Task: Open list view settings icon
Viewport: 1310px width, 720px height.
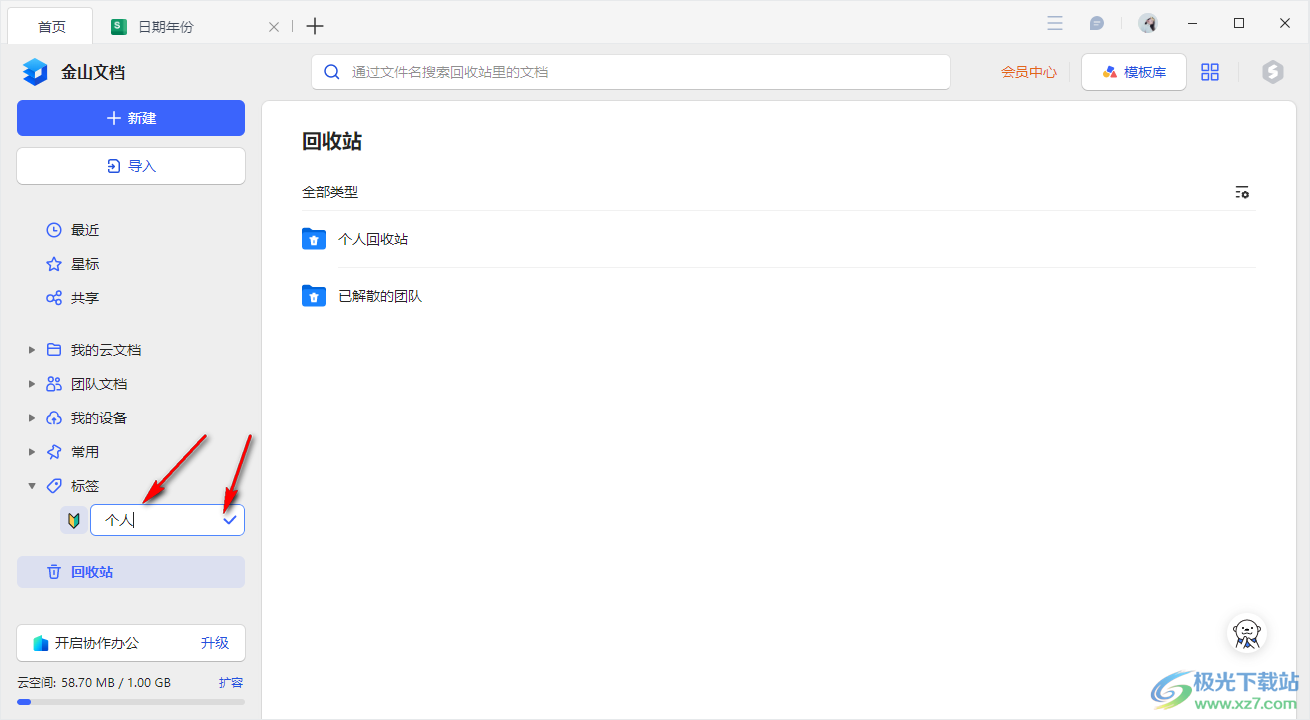Action: 1242,192
